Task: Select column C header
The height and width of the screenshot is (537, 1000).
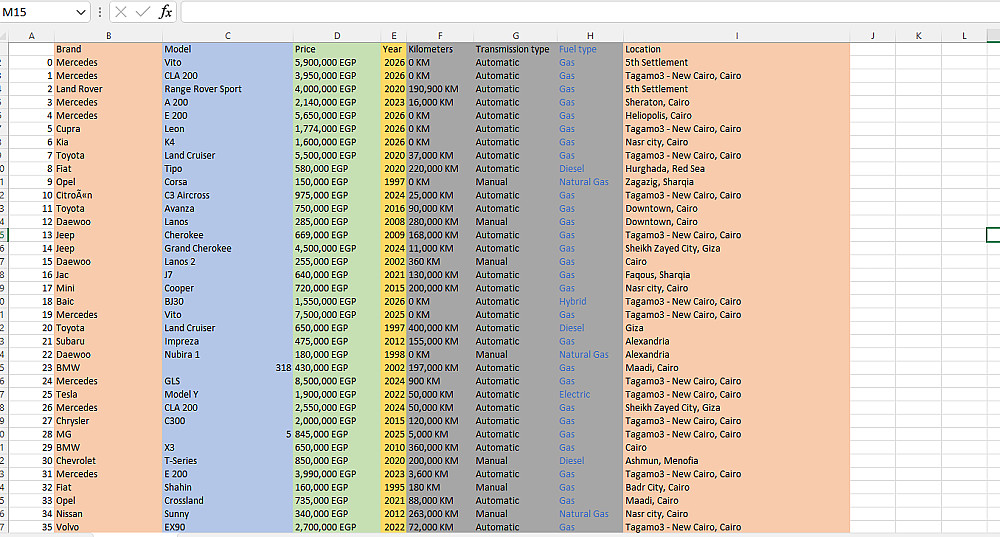Action: tap(228, 36)
